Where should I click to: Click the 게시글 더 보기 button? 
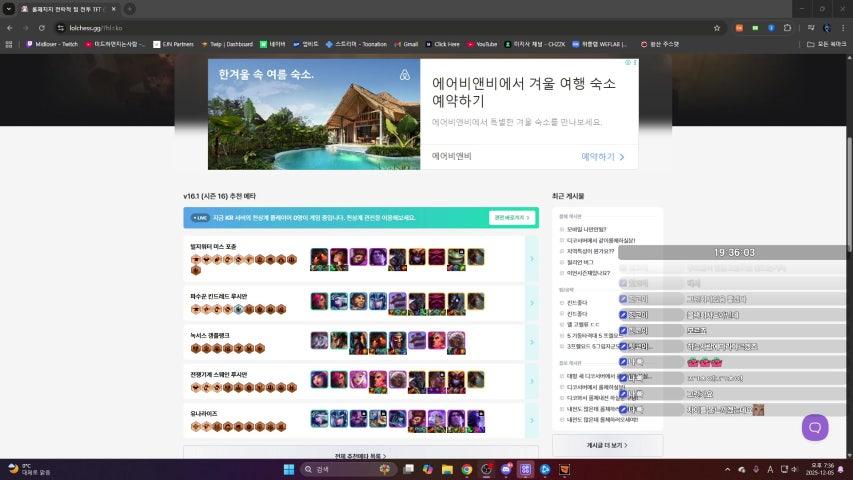point(607,445)
